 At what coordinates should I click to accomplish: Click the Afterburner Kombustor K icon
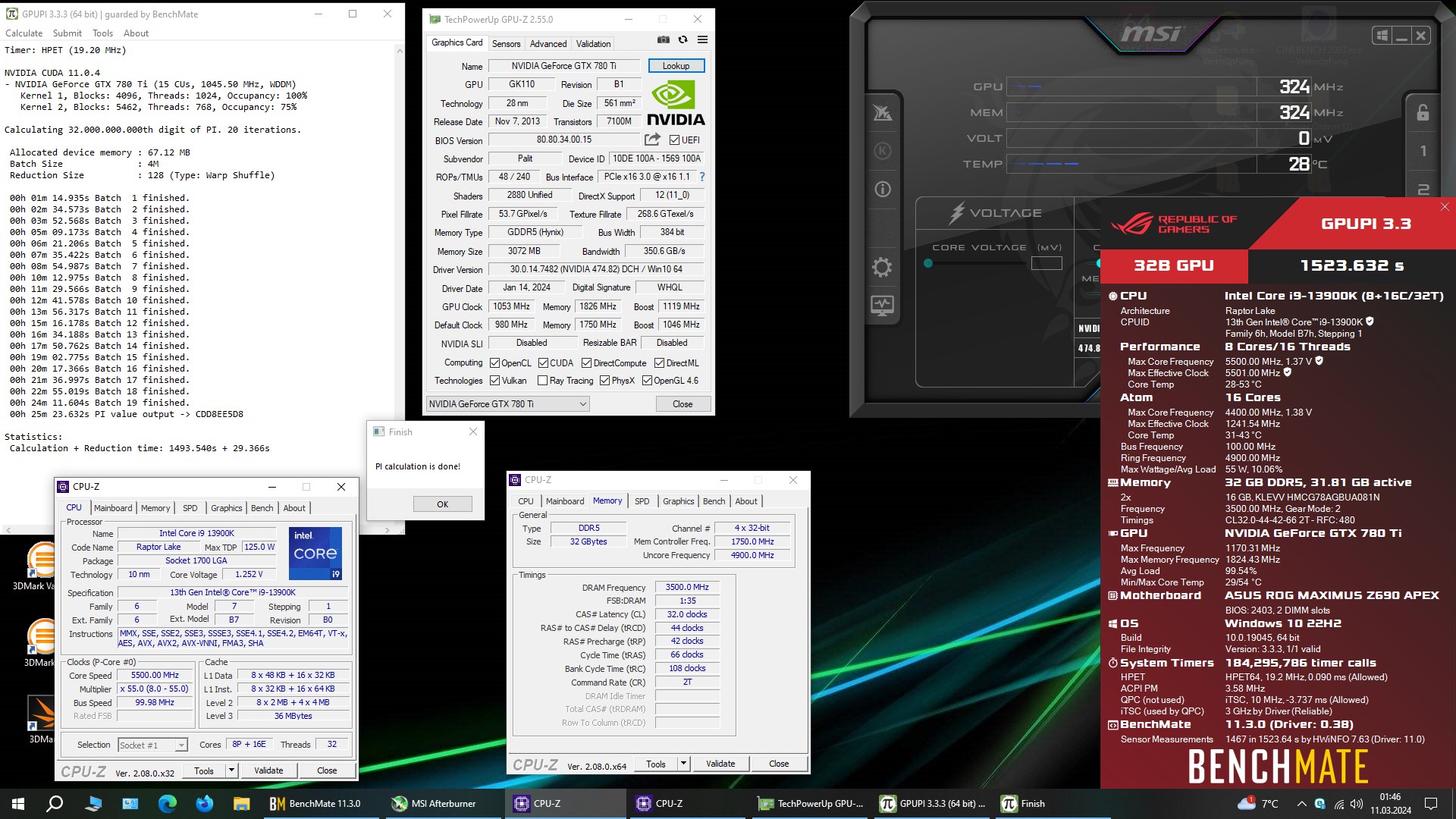click(x=882, y=150)
